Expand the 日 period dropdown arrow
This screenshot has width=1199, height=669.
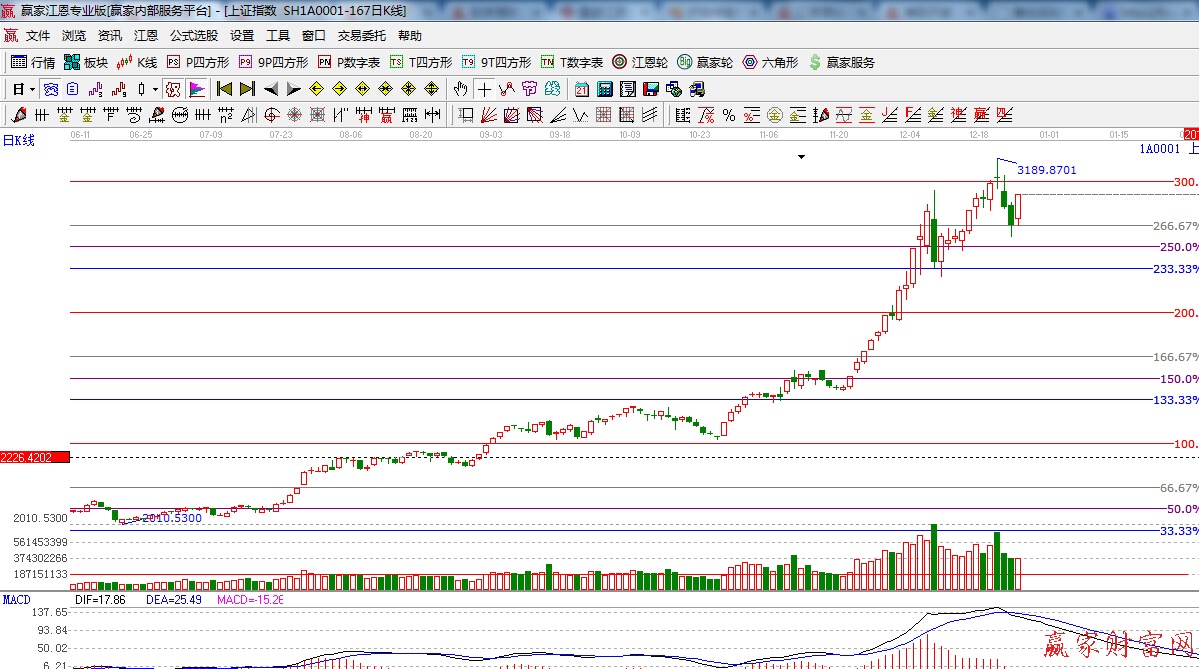32,89
